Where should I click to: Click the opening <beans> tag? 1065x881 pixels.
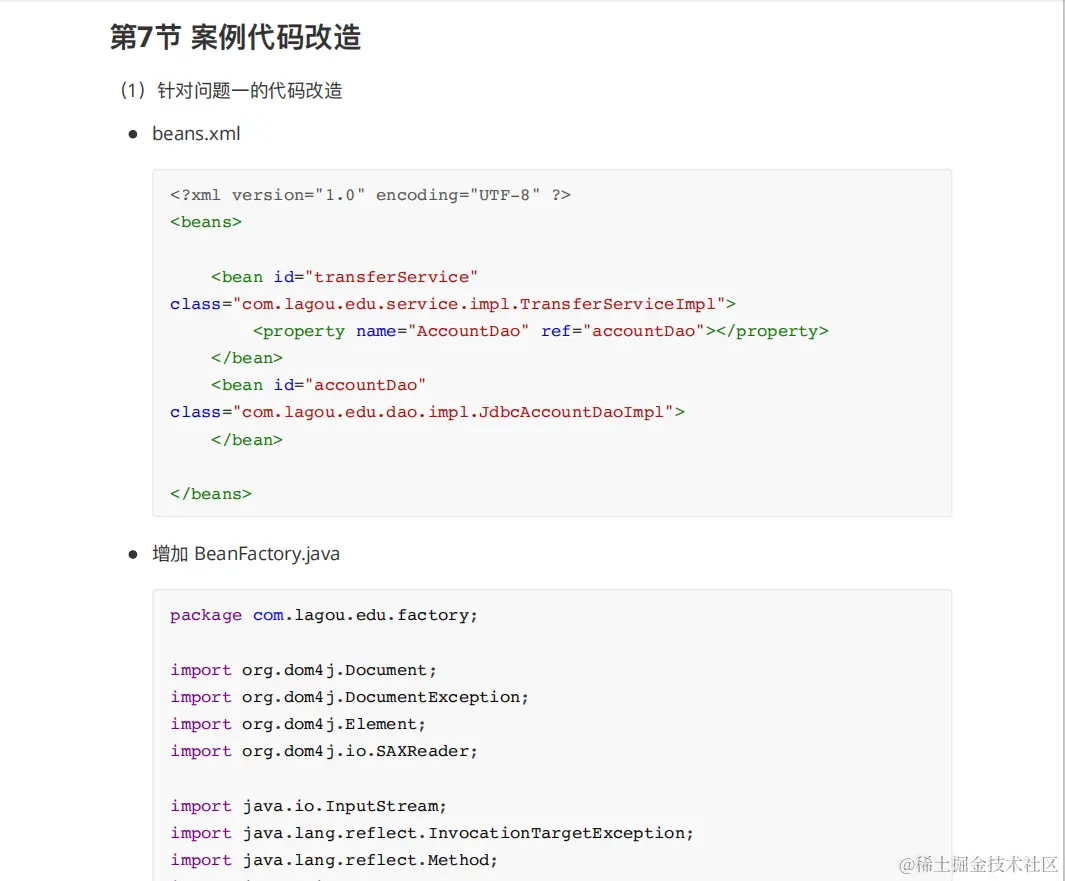(206, 222)
